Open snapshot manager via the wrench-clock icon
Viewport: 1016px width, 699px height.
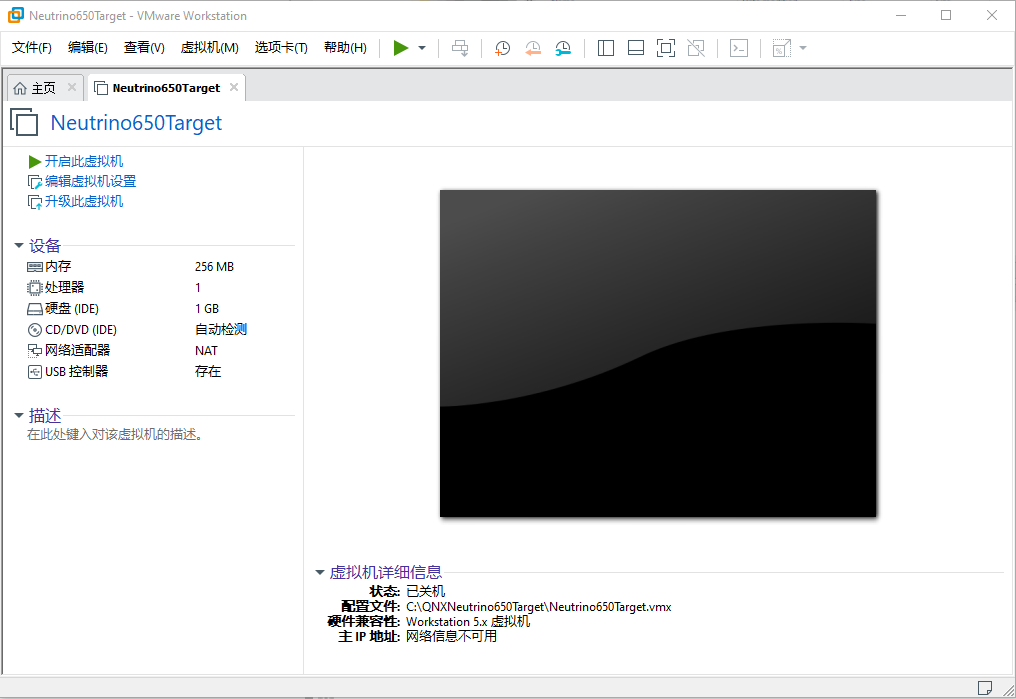[563, 47]
